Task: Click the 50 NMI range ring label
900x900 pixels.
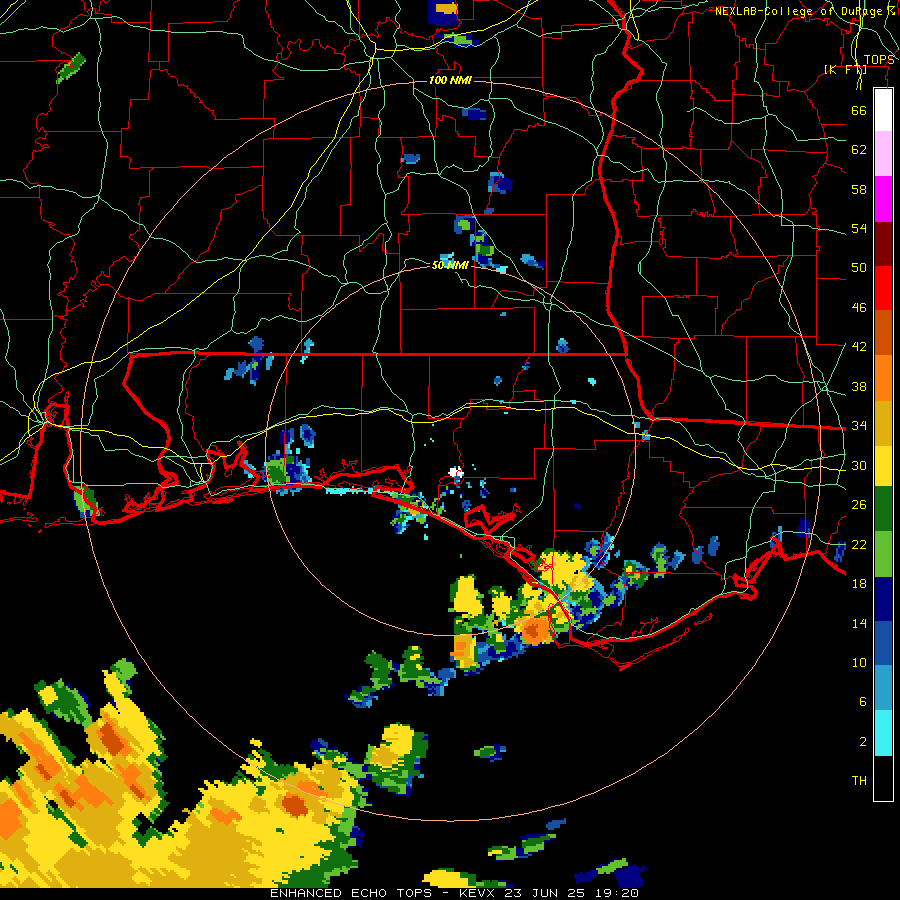Action: point(450,265)
